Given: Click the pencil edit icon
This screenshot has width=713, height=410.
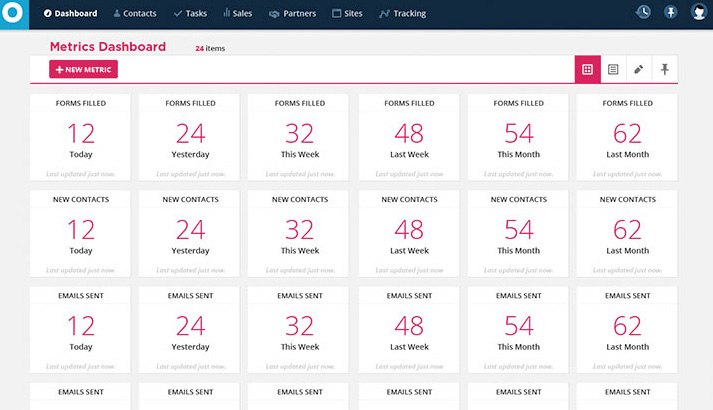Looking at the screenshot, I should coord(639,69).
